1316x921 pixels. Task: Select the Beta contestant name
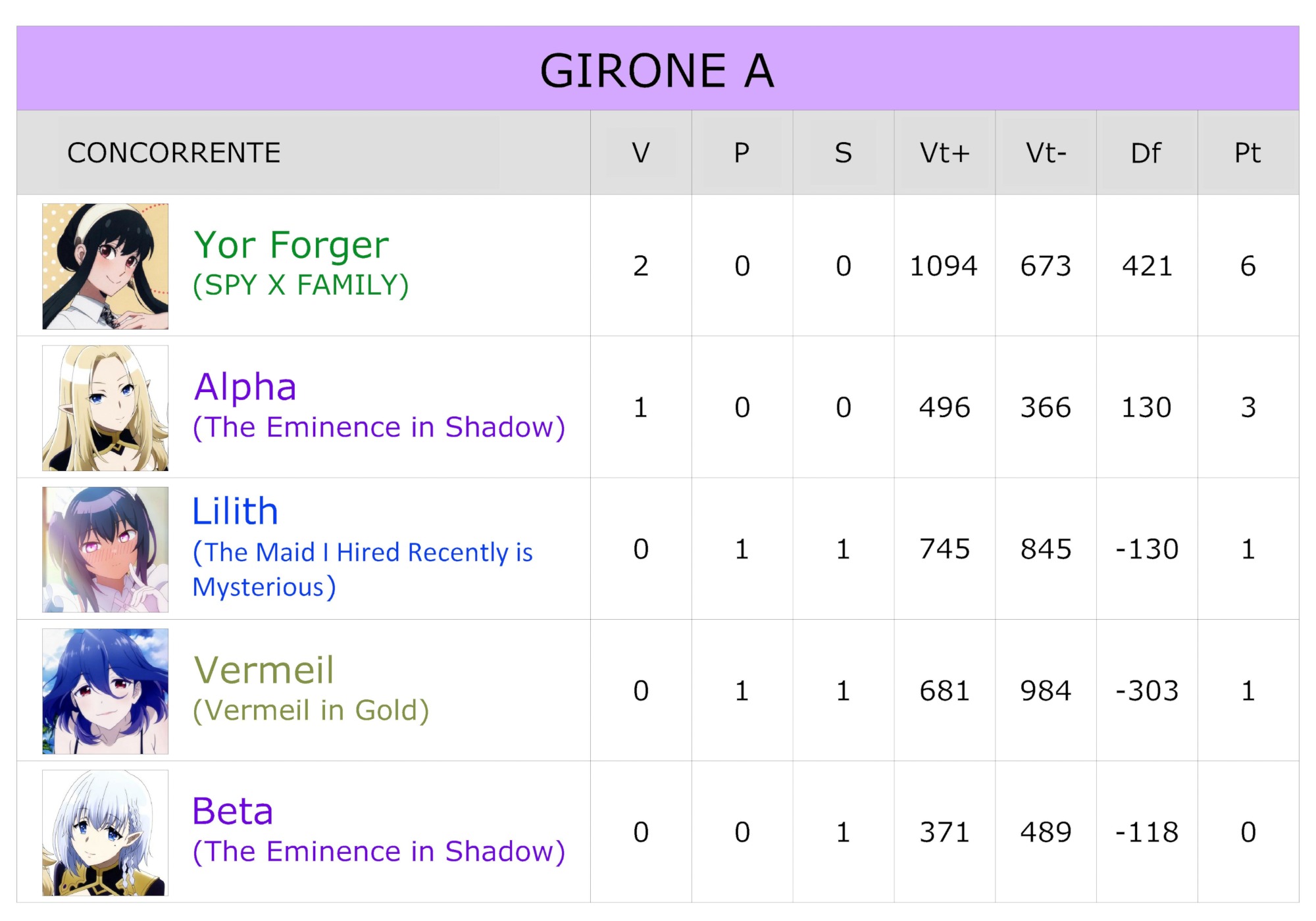click(x=233, y=811)
